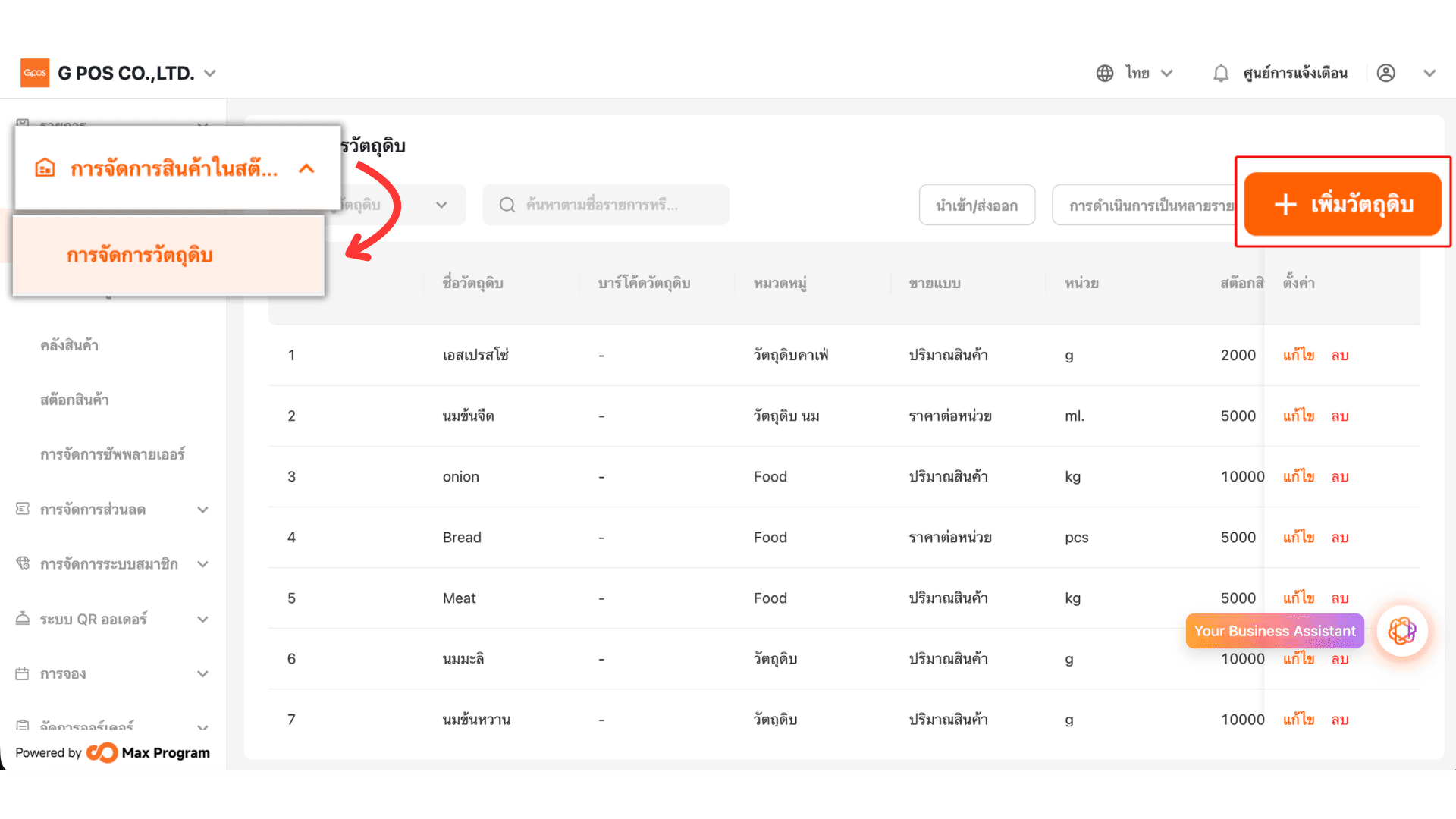Edit the Meat row with แก้ไข
This screenshot has height=819, width=1456.
coord(1298,598)
